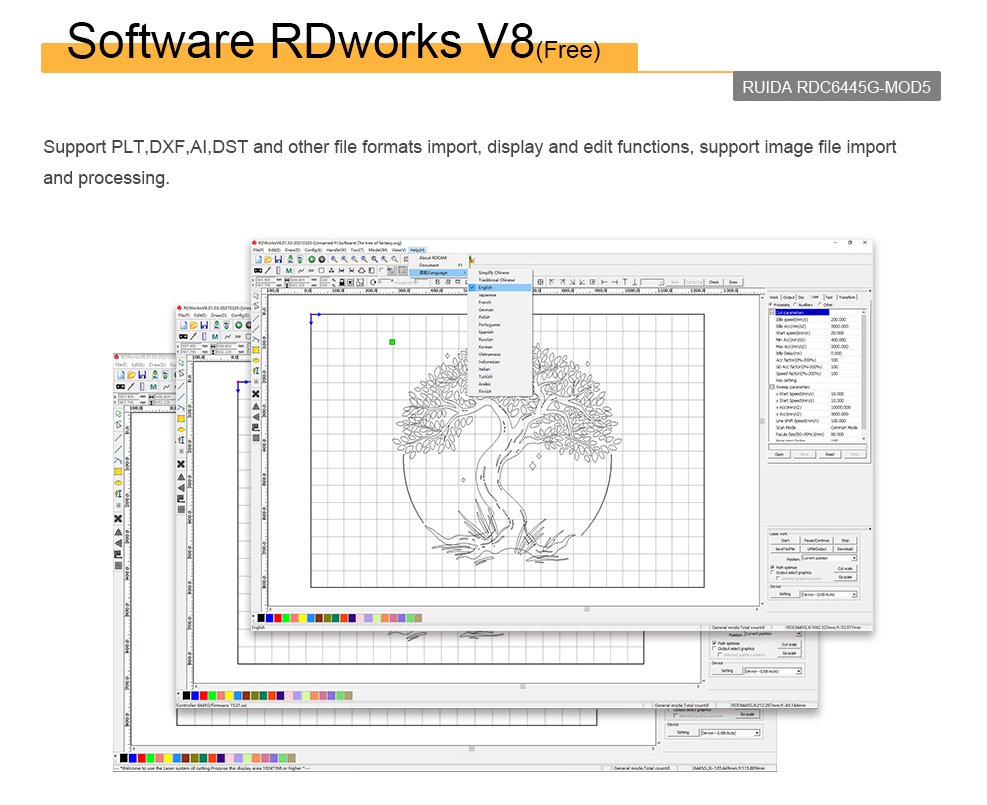Click the Scan Mode Common Mode value
987x805 pixels.
pyautogui.click(x=844, y=428)
